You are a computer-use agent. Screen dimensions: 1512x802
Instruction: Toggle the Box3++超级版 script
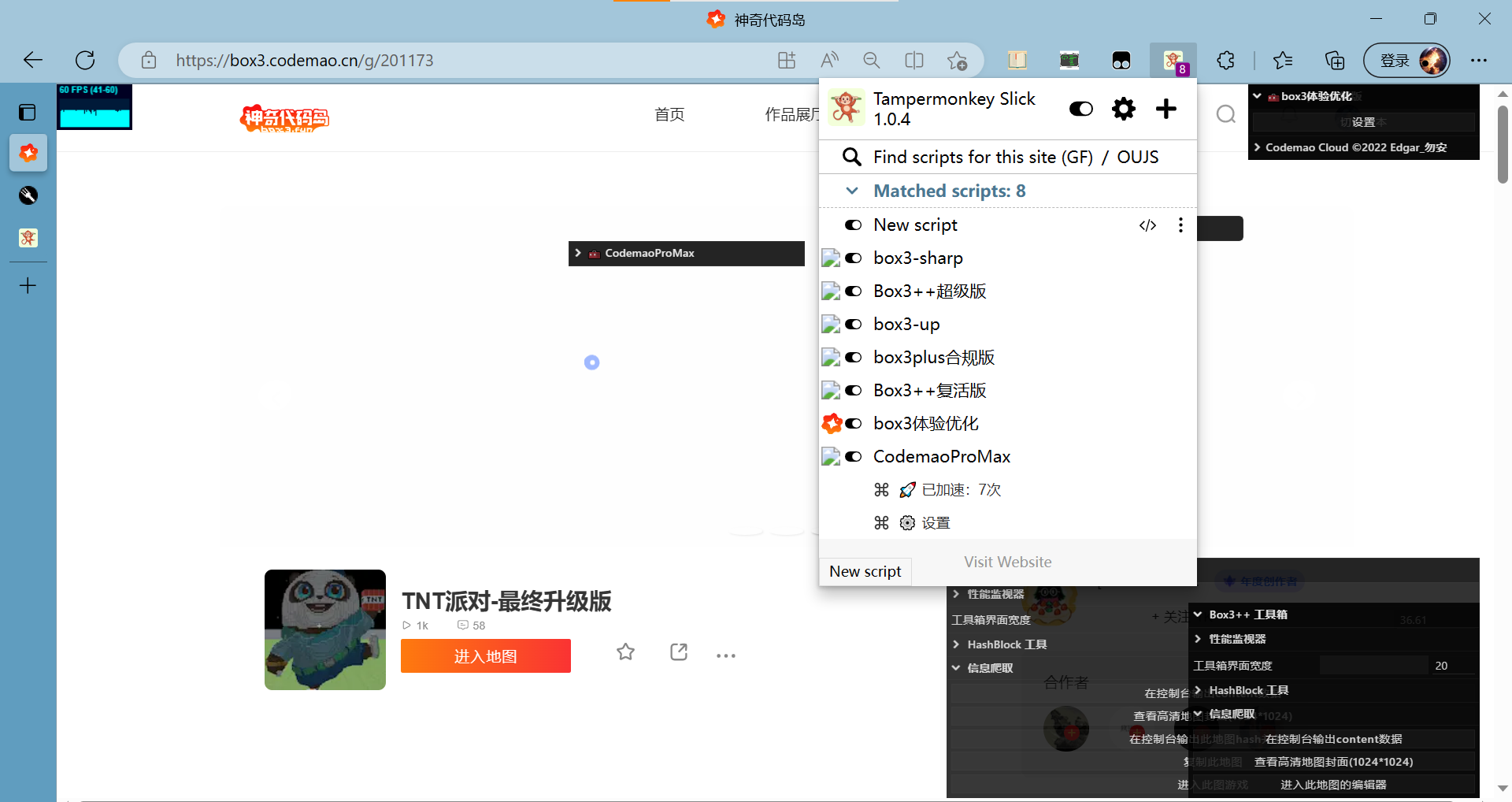(854, 291)
